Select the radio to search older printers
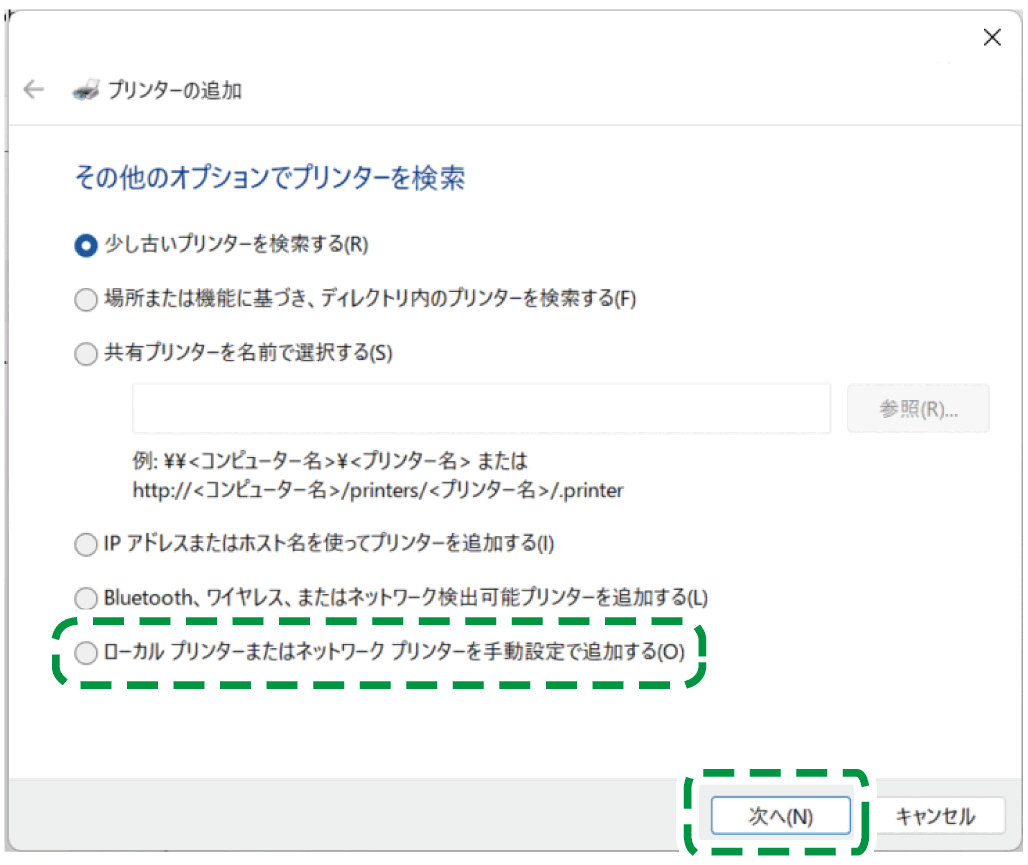 [x=85, y=245]
